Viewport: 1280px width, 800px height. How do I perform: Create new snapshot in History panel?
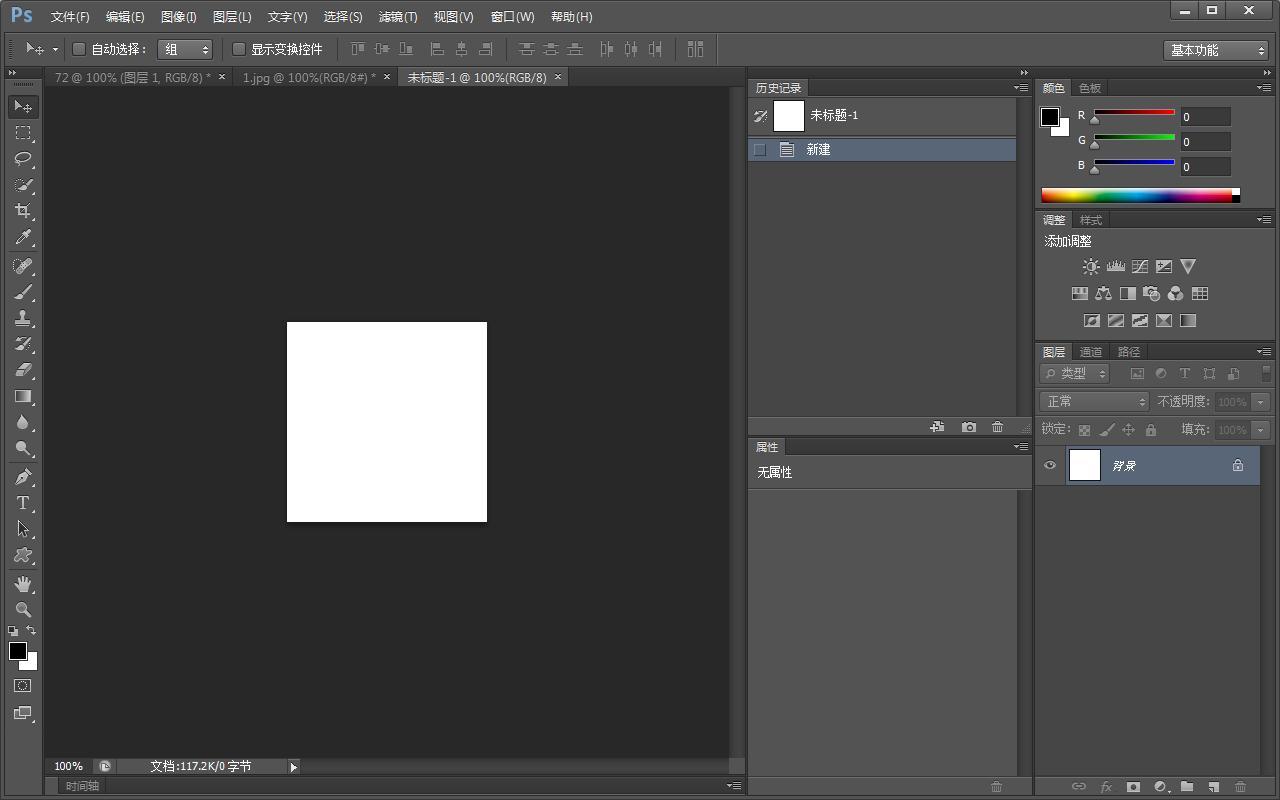(x=968, y=427)
